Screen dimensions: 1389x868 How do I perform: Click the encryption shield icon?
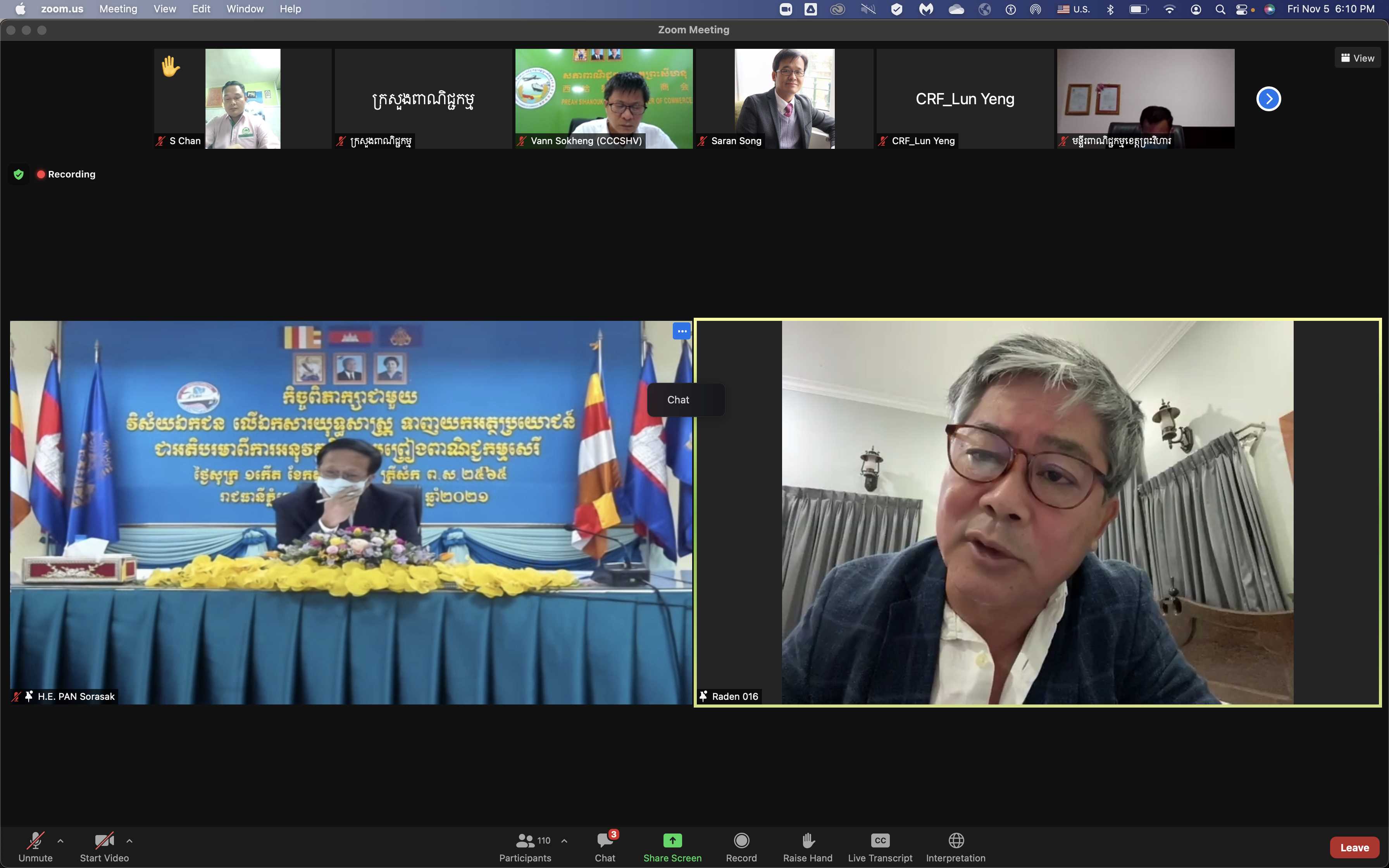coord(18,174)
